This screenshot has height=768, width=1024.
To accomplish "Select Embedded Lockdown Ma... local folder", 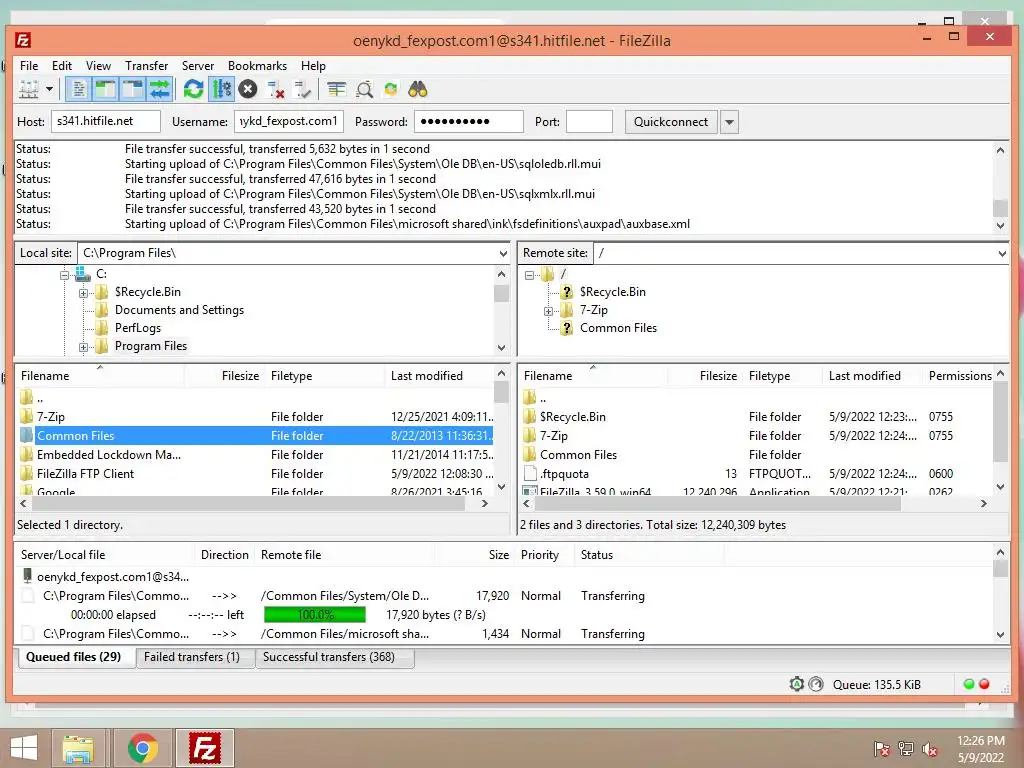I will point(108,455).
